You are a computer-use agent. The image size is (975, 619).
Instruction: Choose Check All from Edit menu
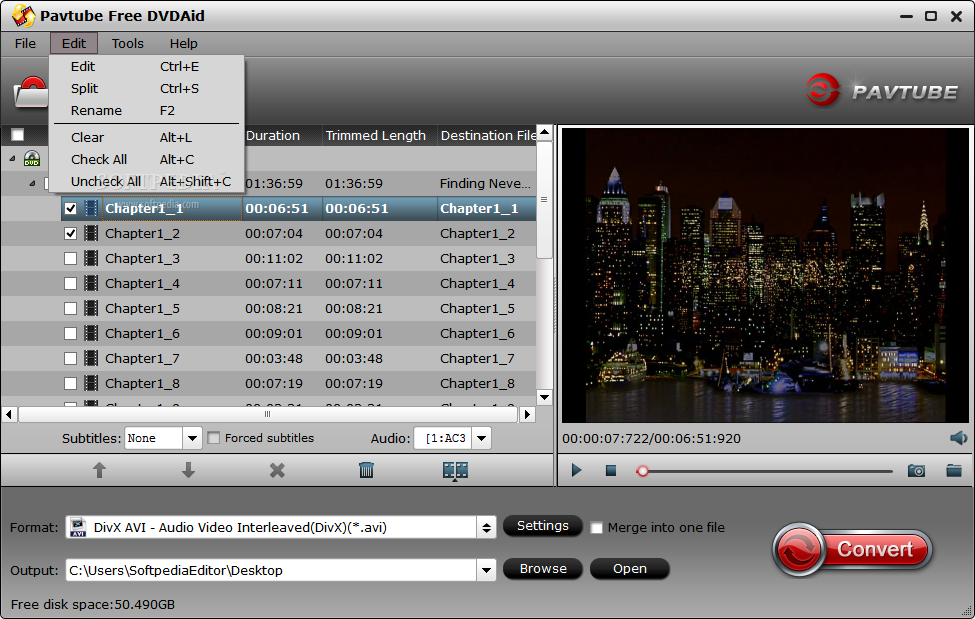(x=147, y=159)
